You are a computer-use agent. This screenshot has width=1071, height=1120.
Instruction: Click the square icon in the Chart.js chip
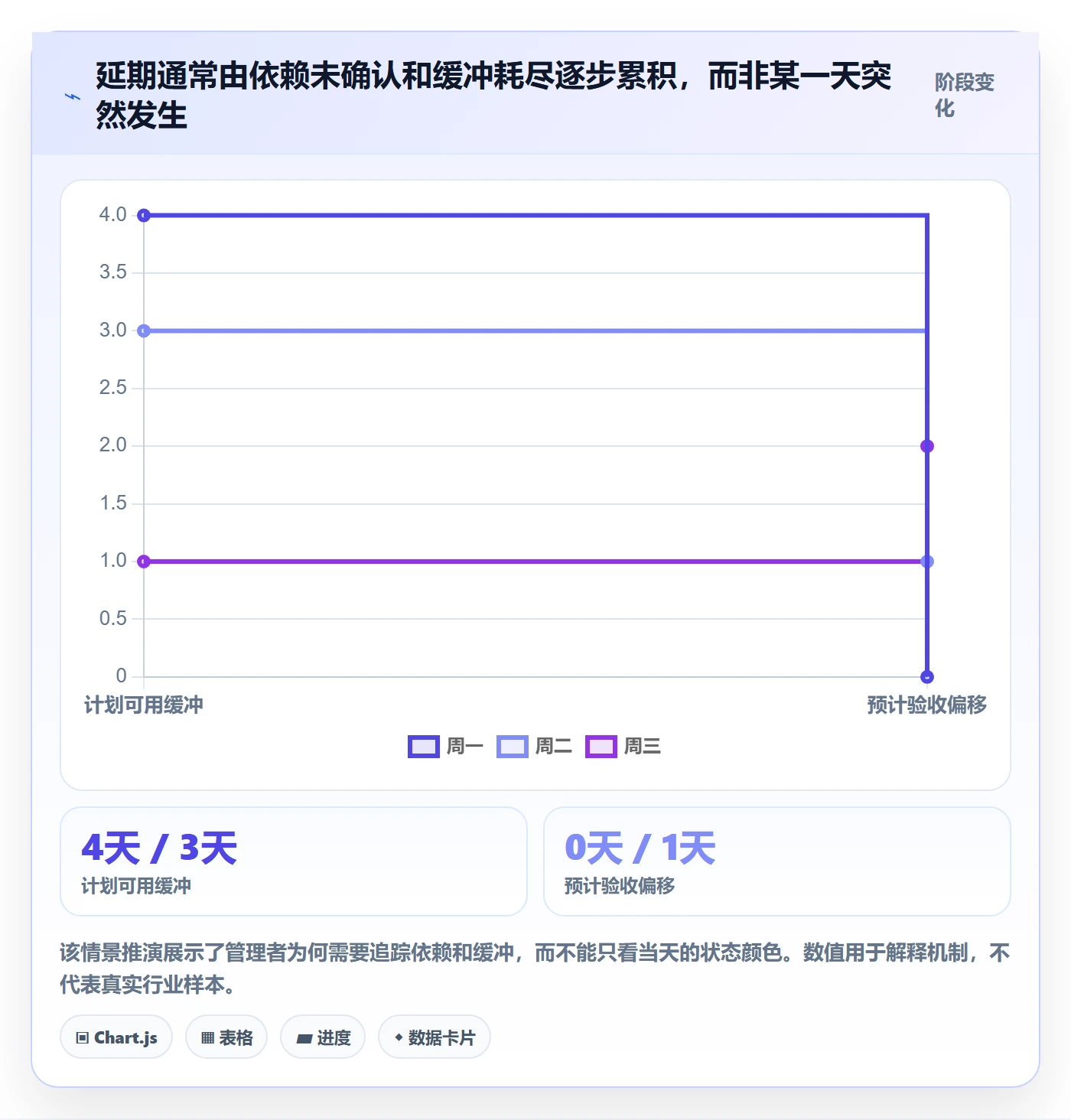pos(83,1038)
